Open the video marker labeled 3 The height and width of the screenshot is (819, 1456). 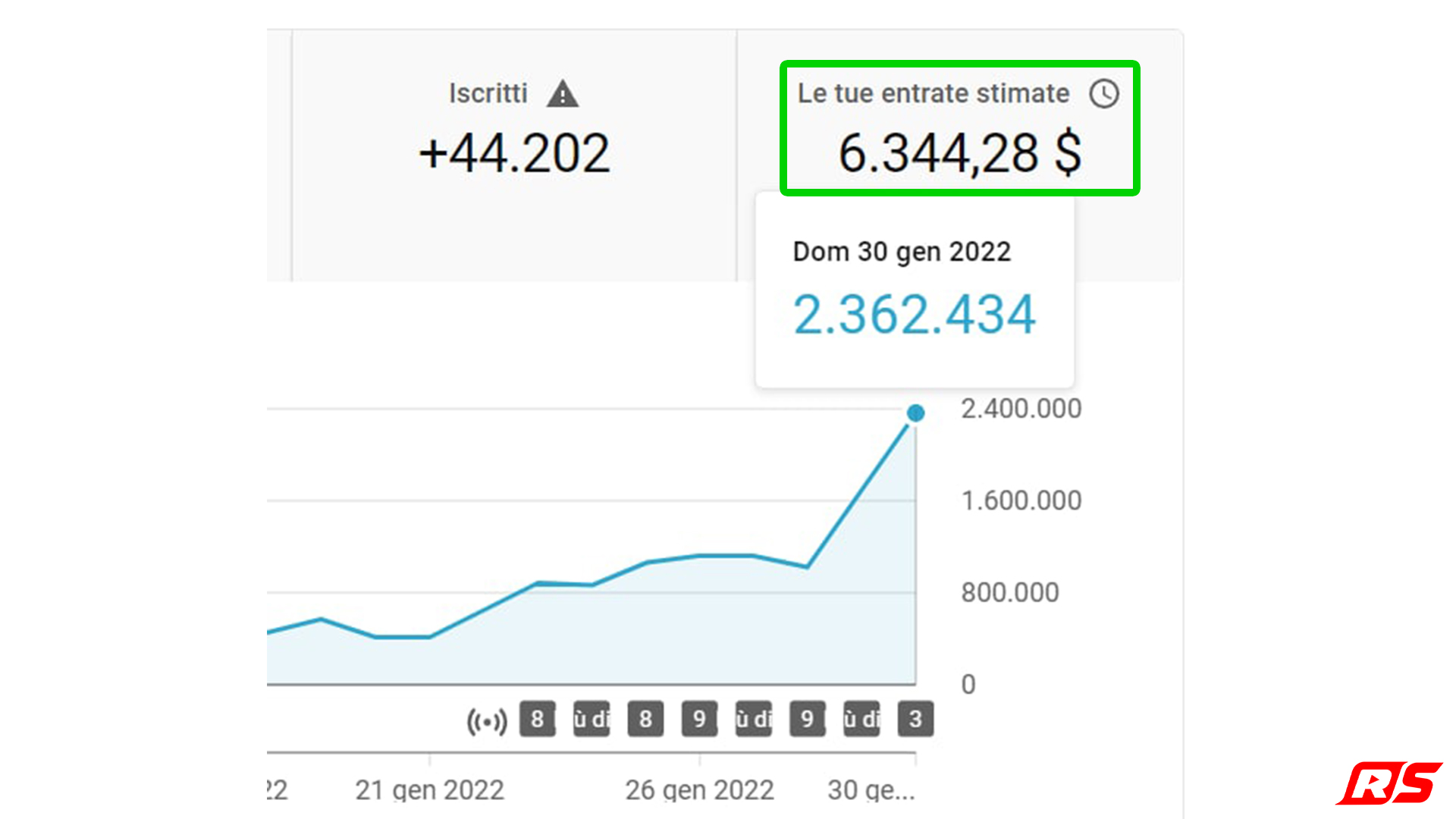click(x=915, y=719)
